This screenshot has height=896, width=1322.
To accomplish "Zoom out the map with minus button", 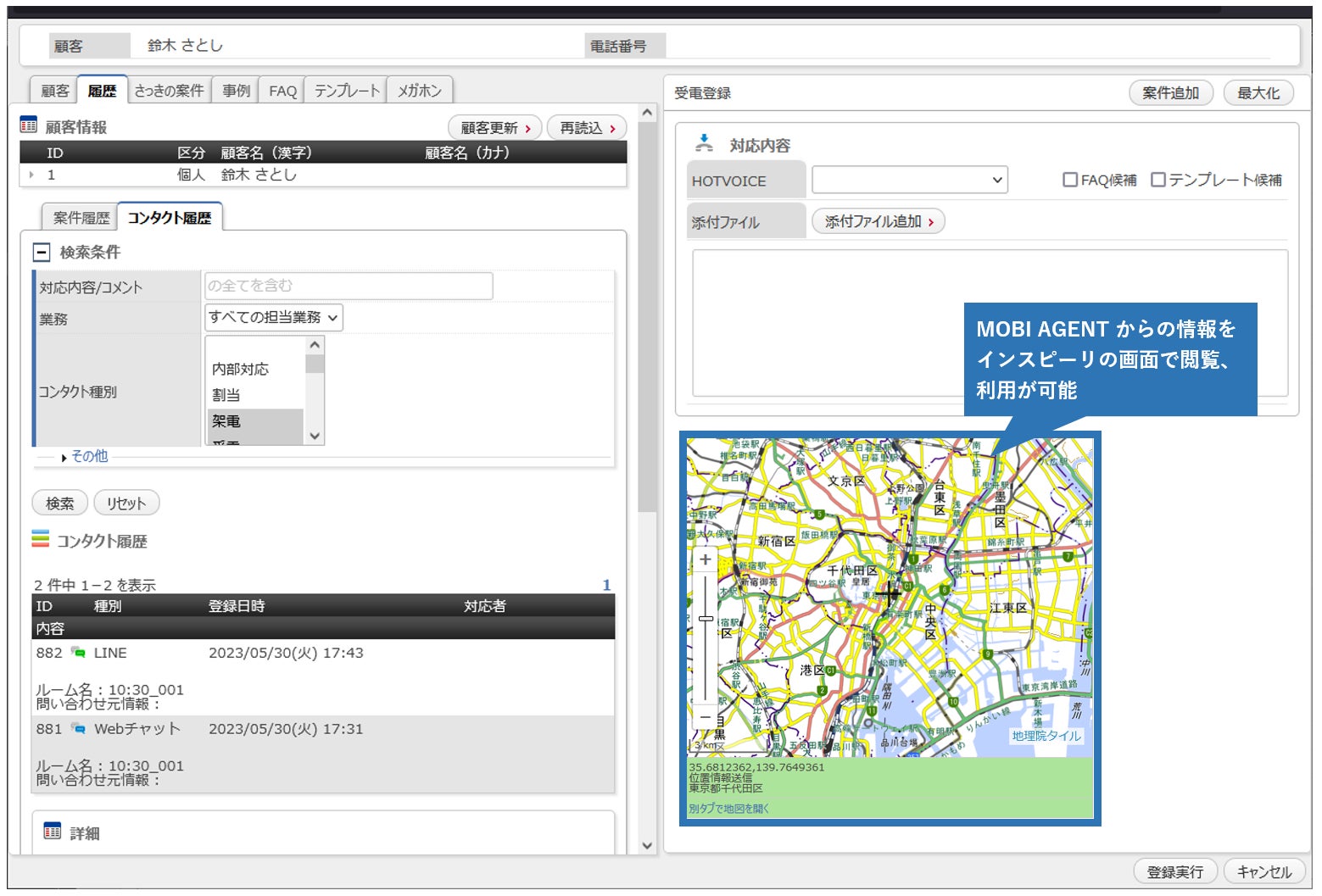I will point(706,717).
